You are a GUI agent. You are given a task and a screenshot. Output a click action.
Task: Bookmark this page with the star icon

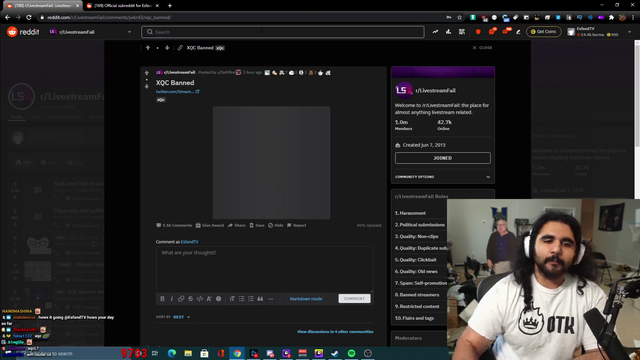click(460, 18)
